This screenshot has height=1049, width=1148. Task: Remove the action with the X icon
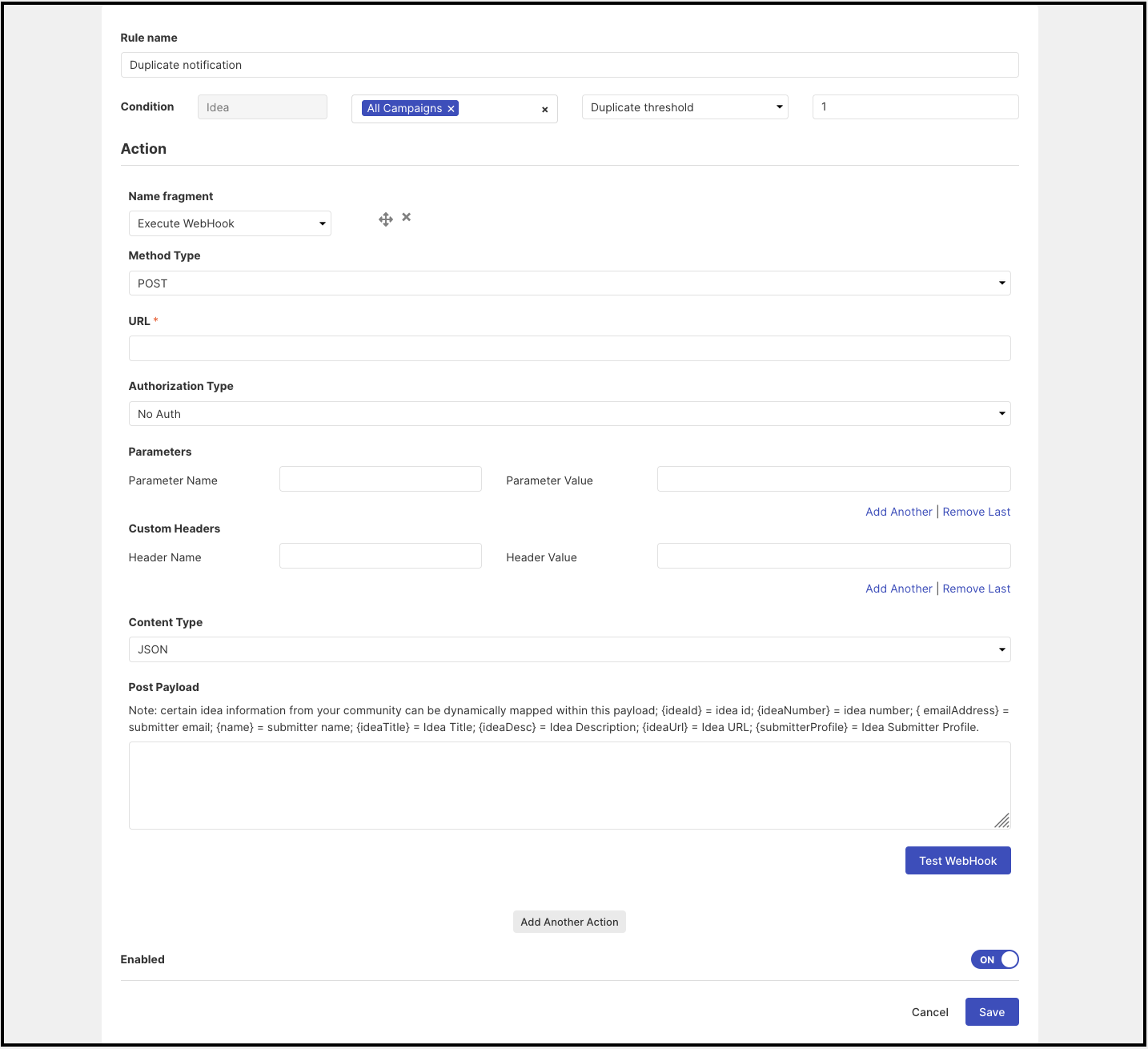click(407, 217)
